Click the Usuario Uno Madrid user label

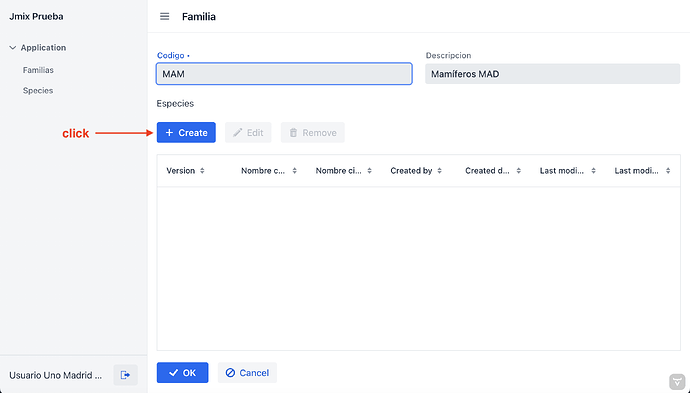point(55,375)
